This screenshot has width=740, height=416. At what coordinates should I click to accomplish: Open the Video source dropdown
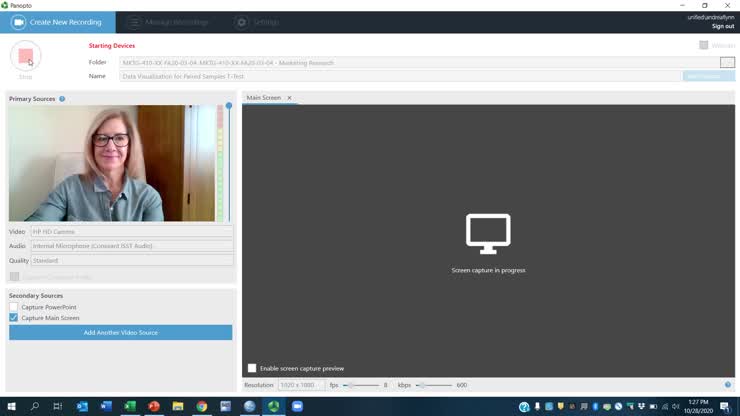click(131, 231)
